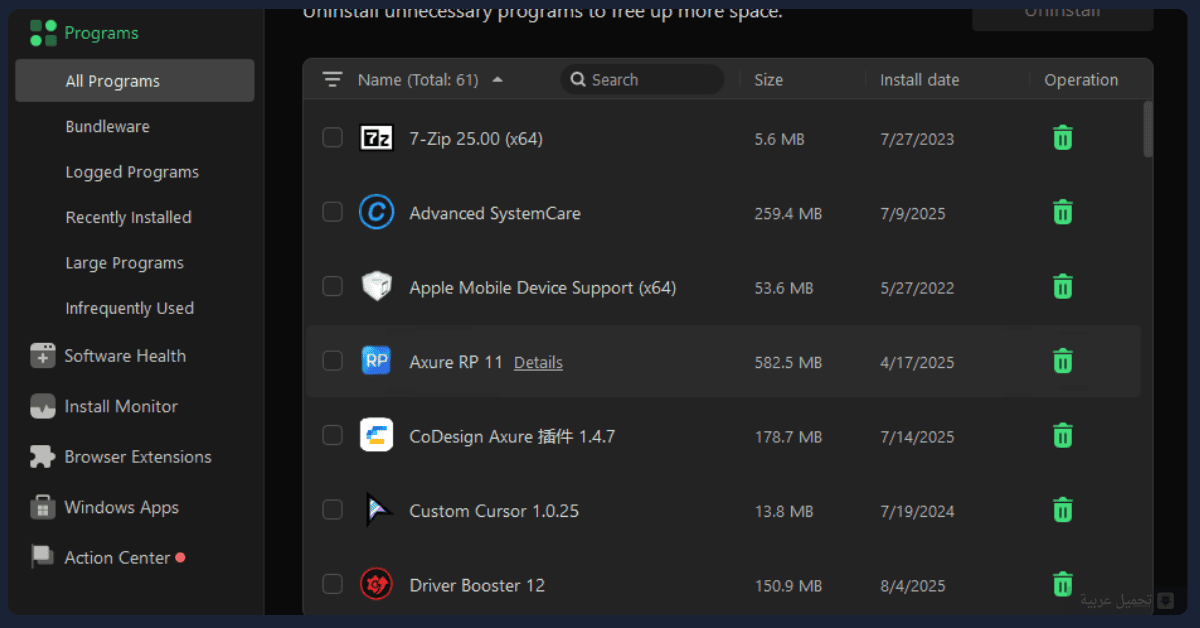Uninstall Advanced SystemCare via trash icon
1200x628 pixels.
point(1063,212)
